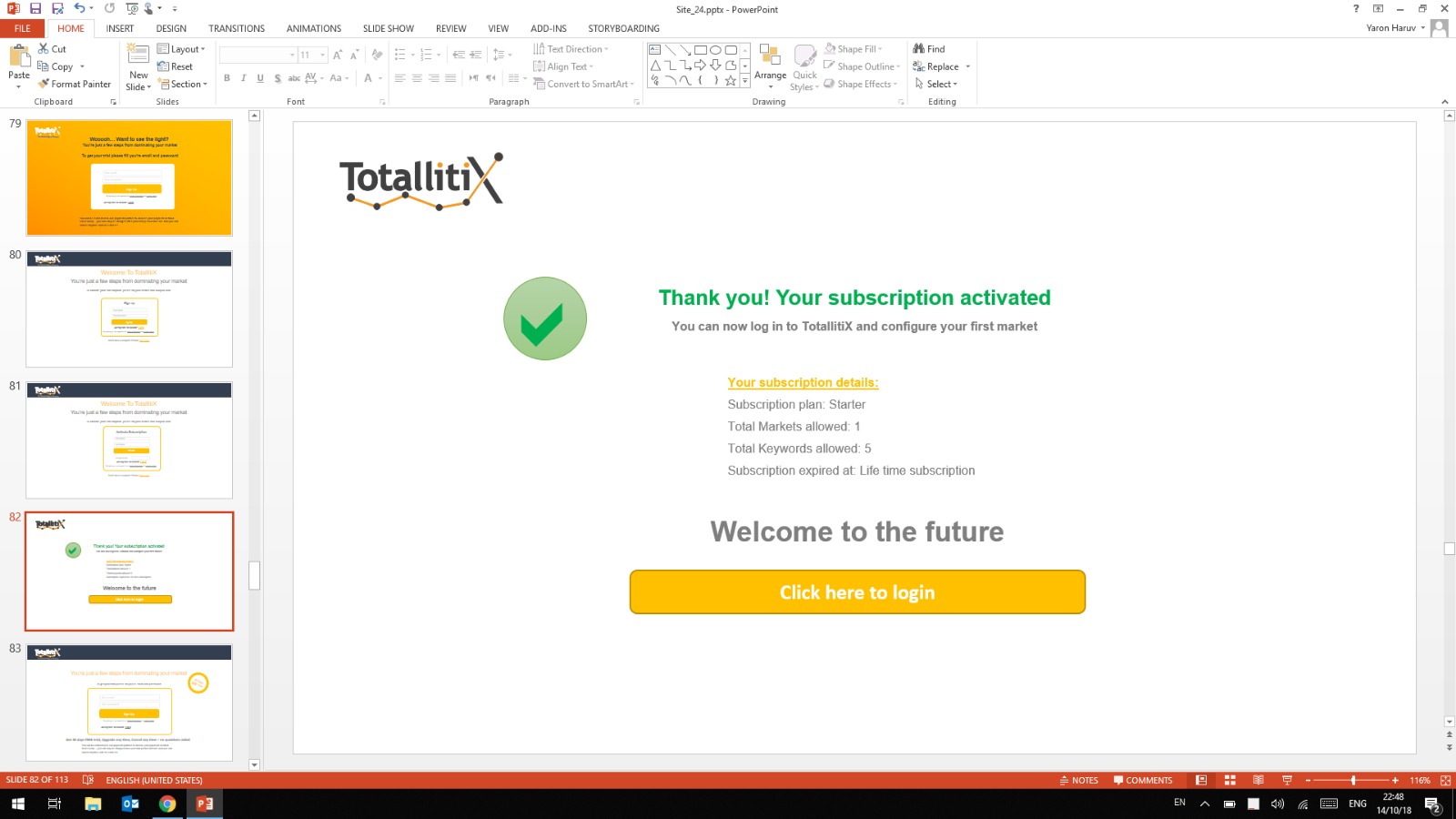The height and width of the screenshot is (819, 1456).
Task: Select slide 79 thumbnail
Action: tap(129, 178)
